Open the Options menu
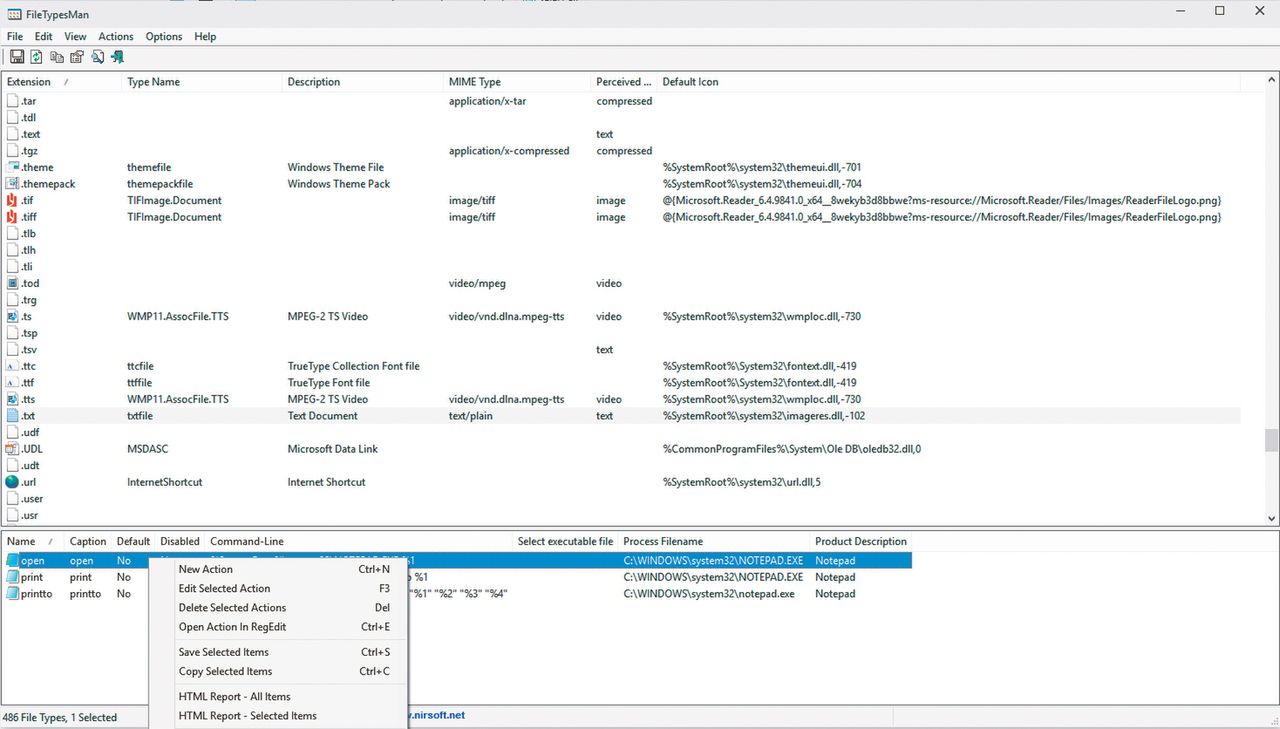The height and width of the screenshot is (729, 1280). (x=164, y=36)
